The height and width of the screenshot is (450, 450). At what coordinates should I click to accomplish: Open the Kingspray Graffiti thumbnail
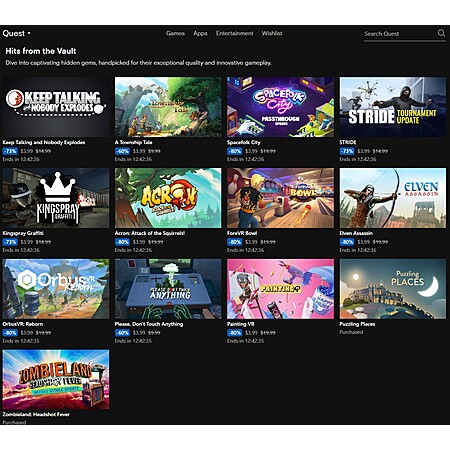tap(56, 198)
